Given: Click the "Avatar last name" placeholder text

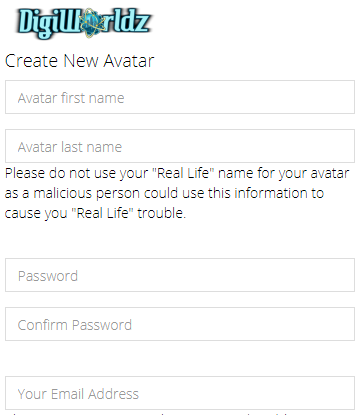Looking at the screenshot, I should 70,147.
